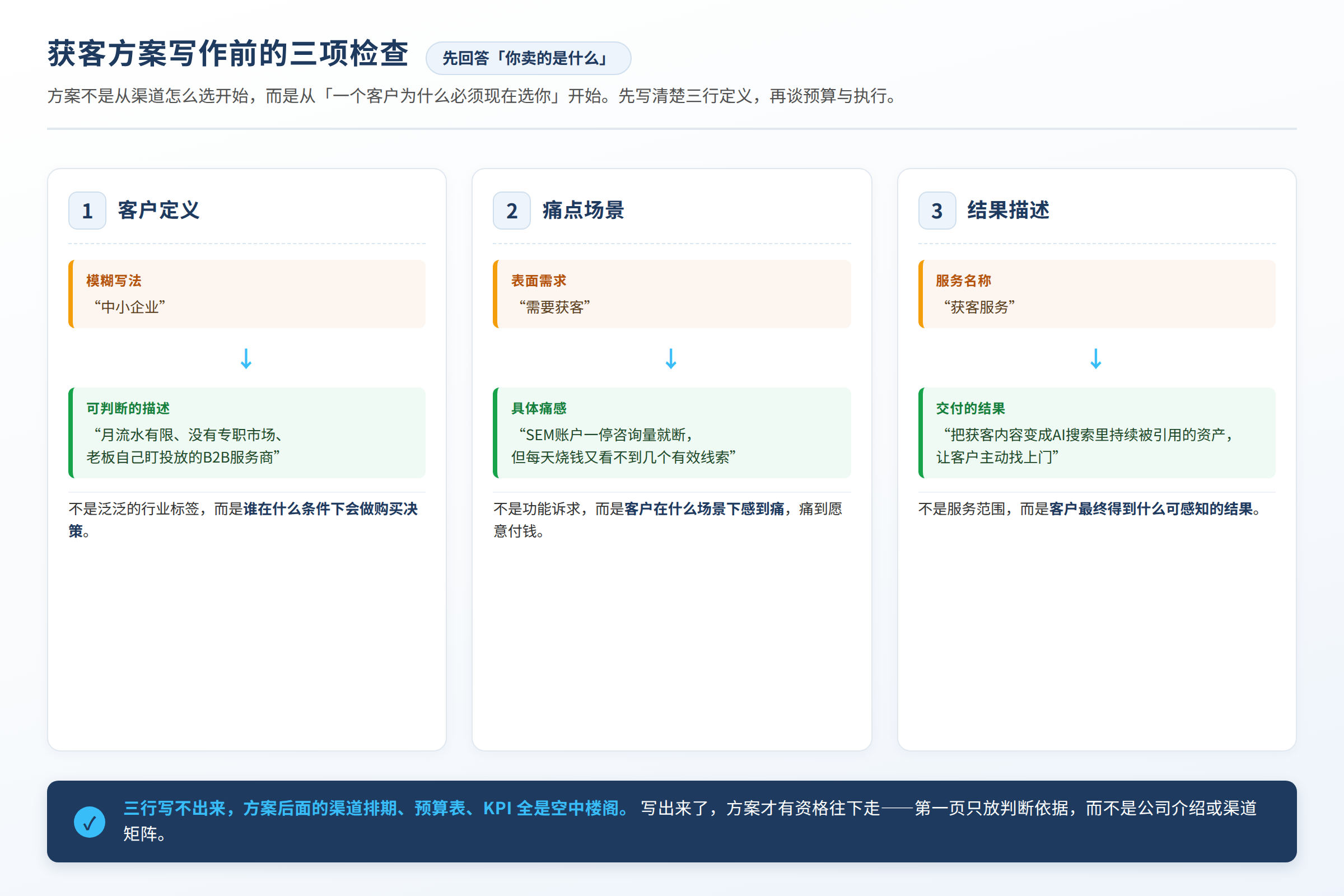Click bold text 客户在什么场景下感到痛
1344x896 pixels.
704,508
